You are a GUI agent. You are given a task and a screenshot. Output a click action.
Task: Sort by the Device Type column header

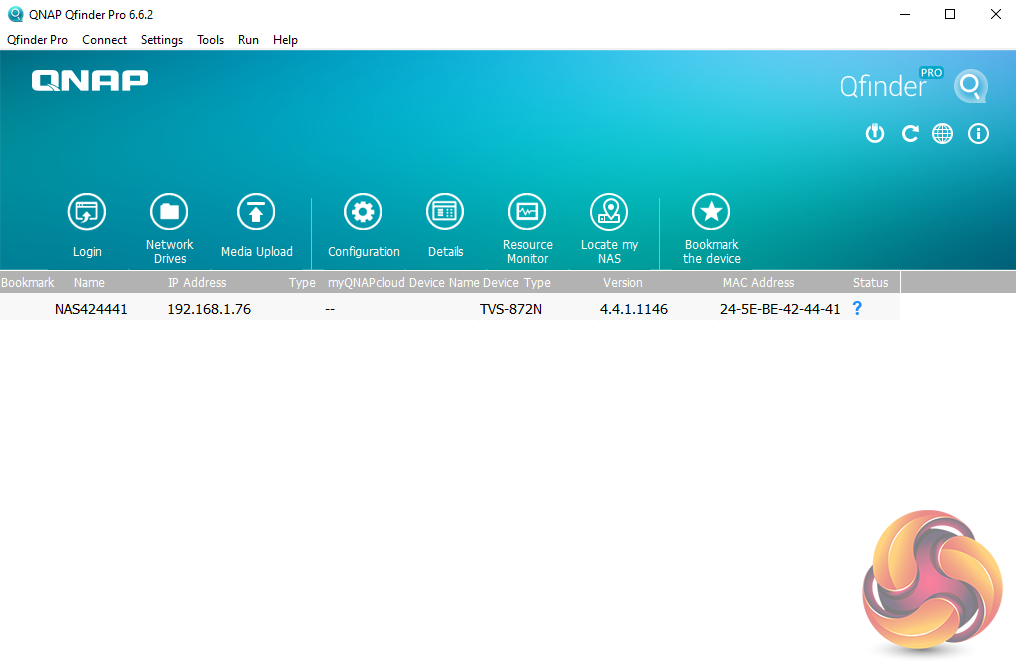coord(516,282)
